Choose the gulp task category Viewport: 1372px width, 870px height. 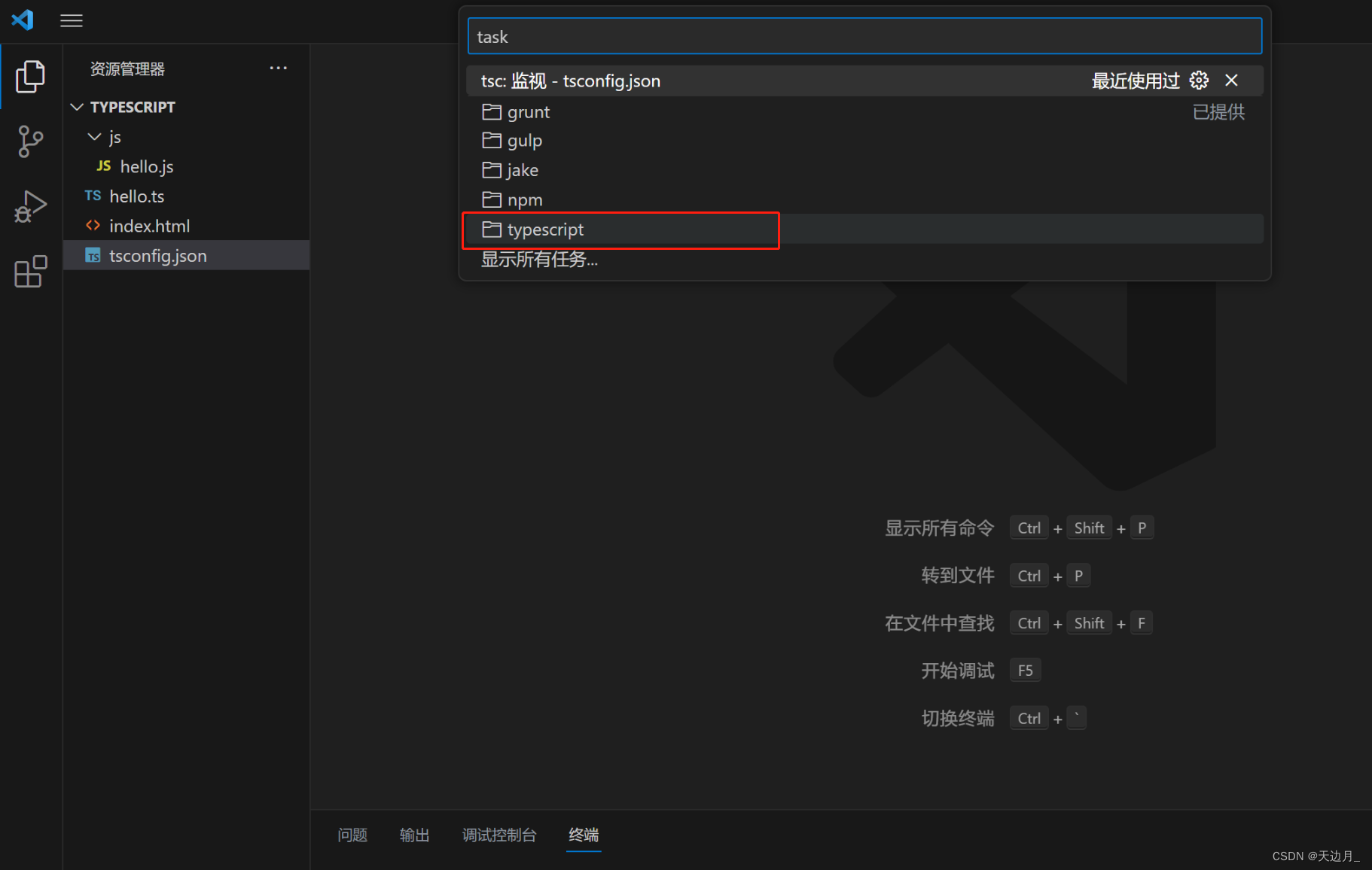click(x=864, y=140)
